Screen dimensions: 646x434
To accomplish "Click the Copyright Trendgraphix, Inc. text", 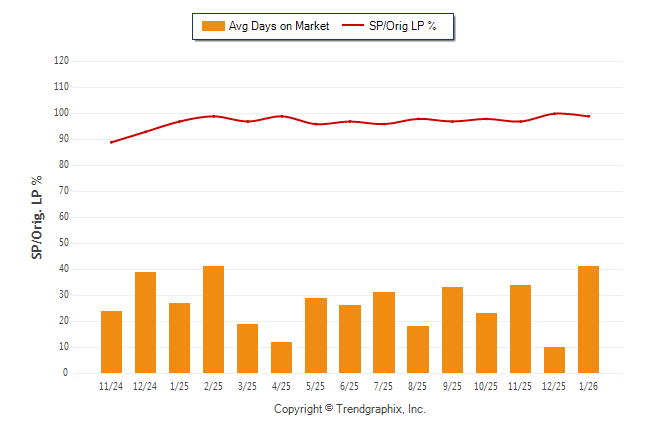I will tap(350, 409).
